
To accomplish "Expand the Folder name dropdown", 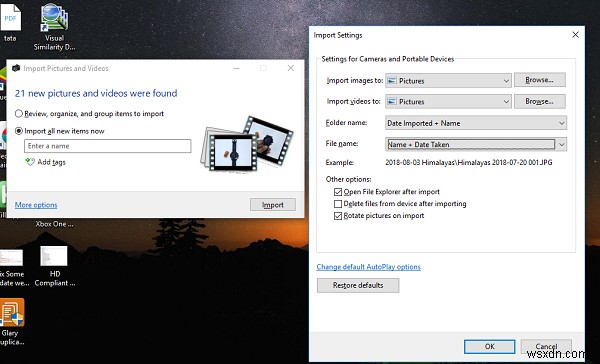I will [x=476, y=123].
